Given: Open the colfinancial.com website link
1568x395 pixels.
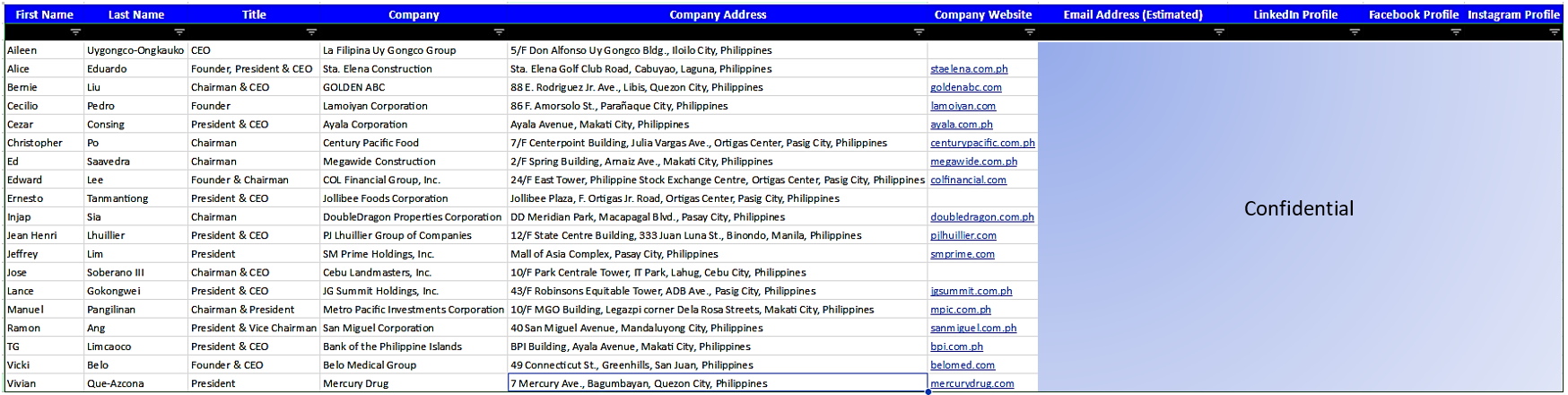Looking at the screenshot, I should coord(968,180).
